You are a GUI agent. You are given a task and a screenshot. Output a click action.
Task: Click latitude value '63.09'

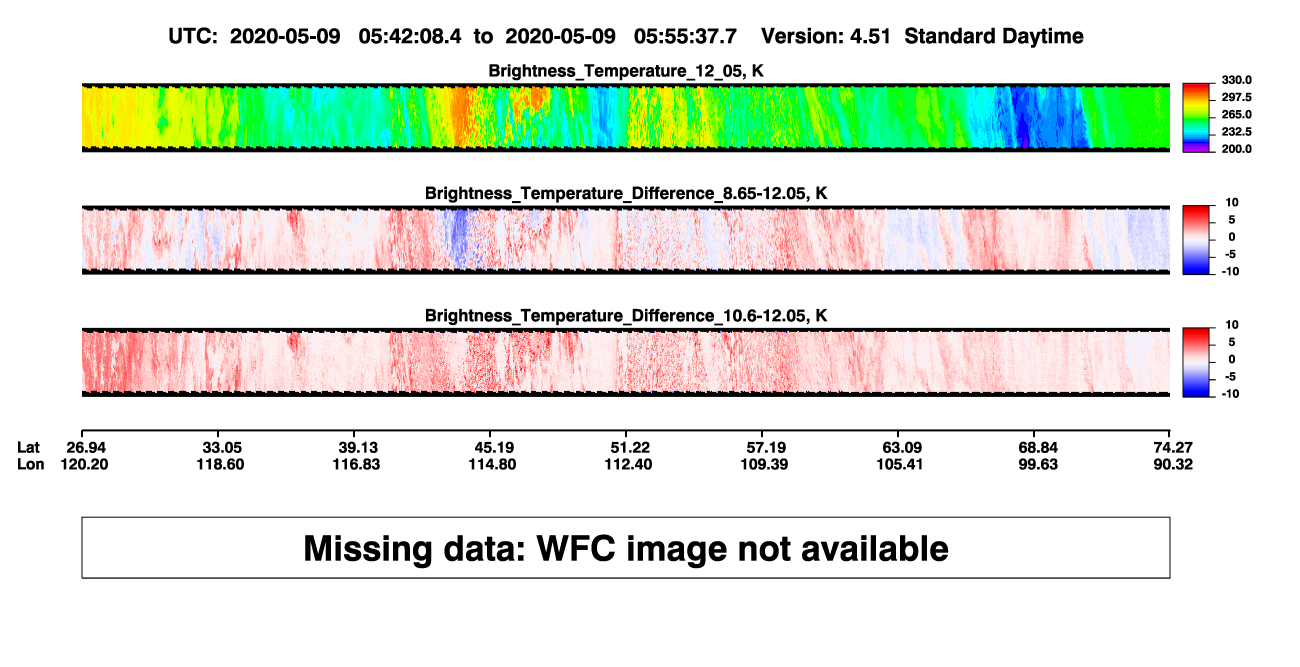click(900, 447)
